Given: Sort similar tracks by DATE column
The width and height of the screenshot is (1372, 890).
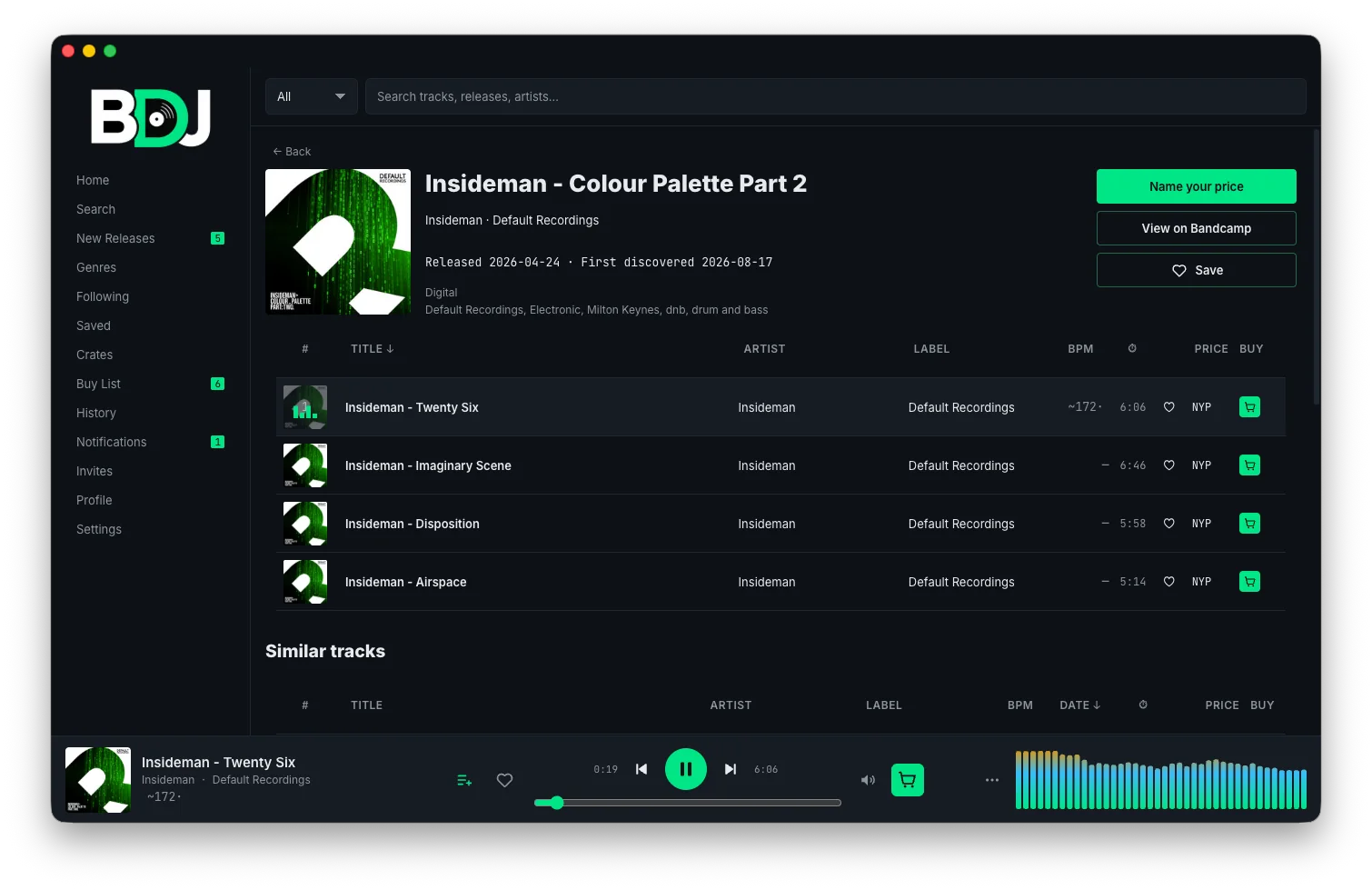Looking at the screenshot, I should click(x=1080, y=705).
